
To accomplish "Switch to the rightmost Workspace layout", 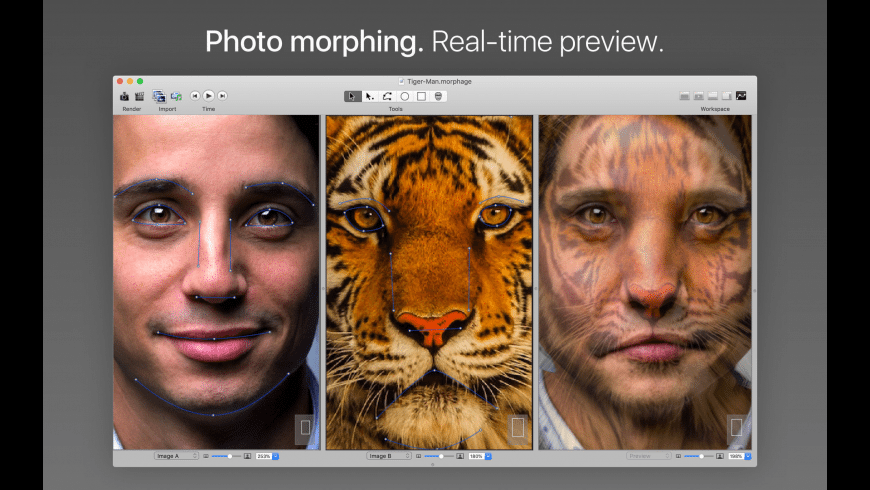I will [741, 96].
